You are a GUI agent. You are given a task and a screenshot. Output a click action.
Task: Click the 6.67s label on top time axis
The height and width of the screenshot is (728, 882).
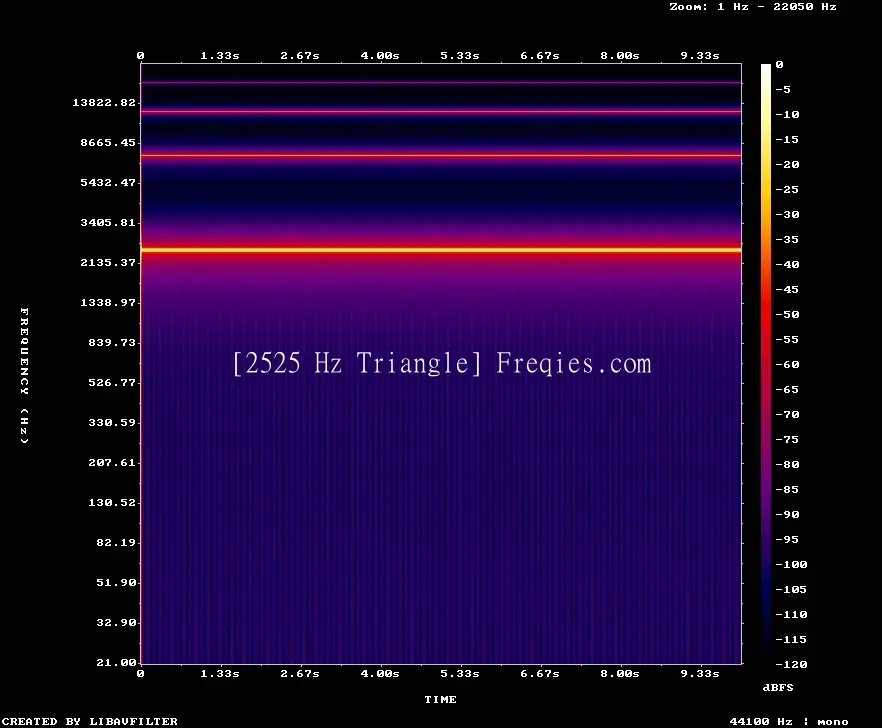click(x=539, y=55)
